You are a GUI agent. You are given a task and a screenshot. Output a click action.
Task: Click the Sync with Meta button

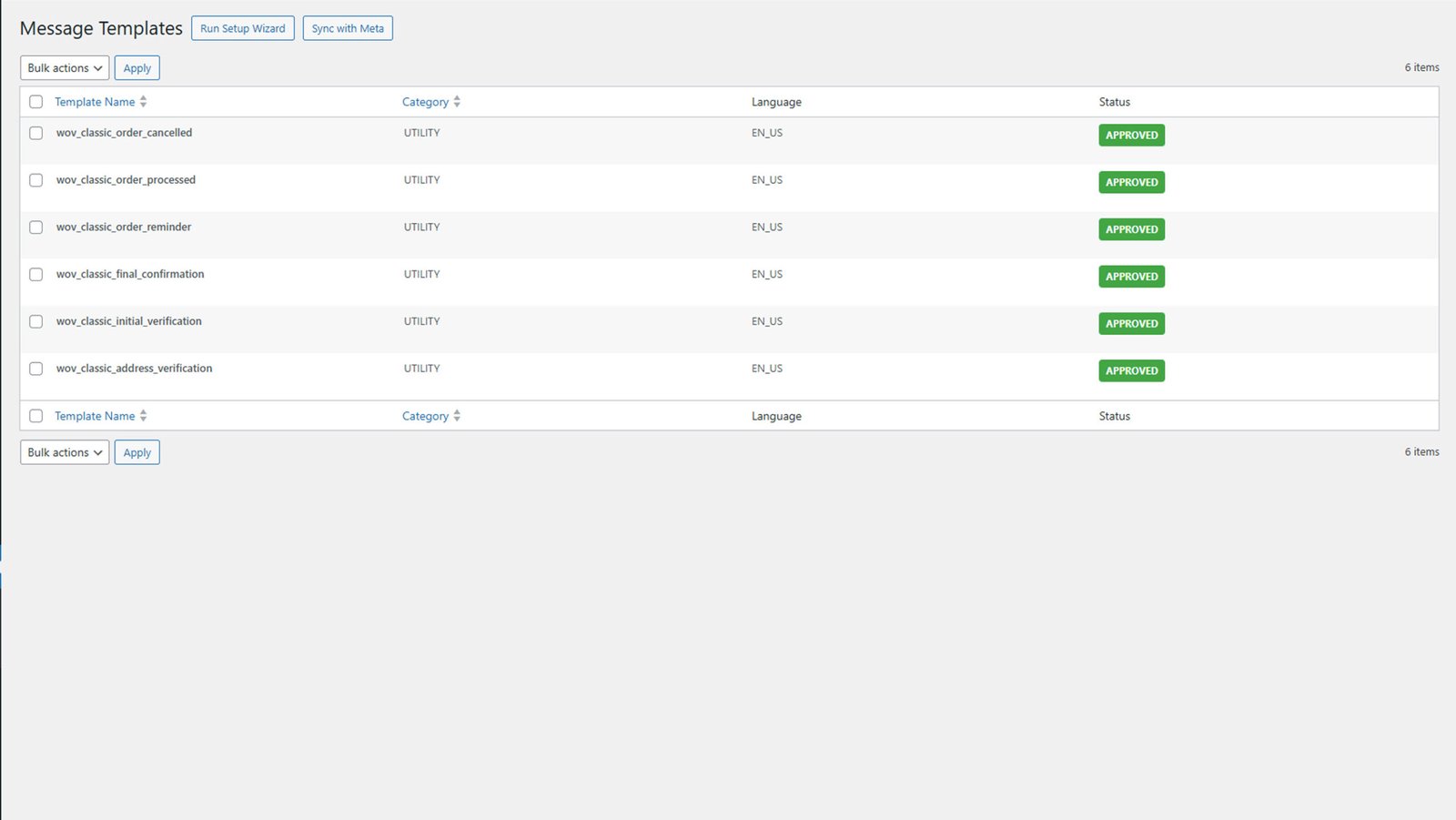(x=348, y=28)
